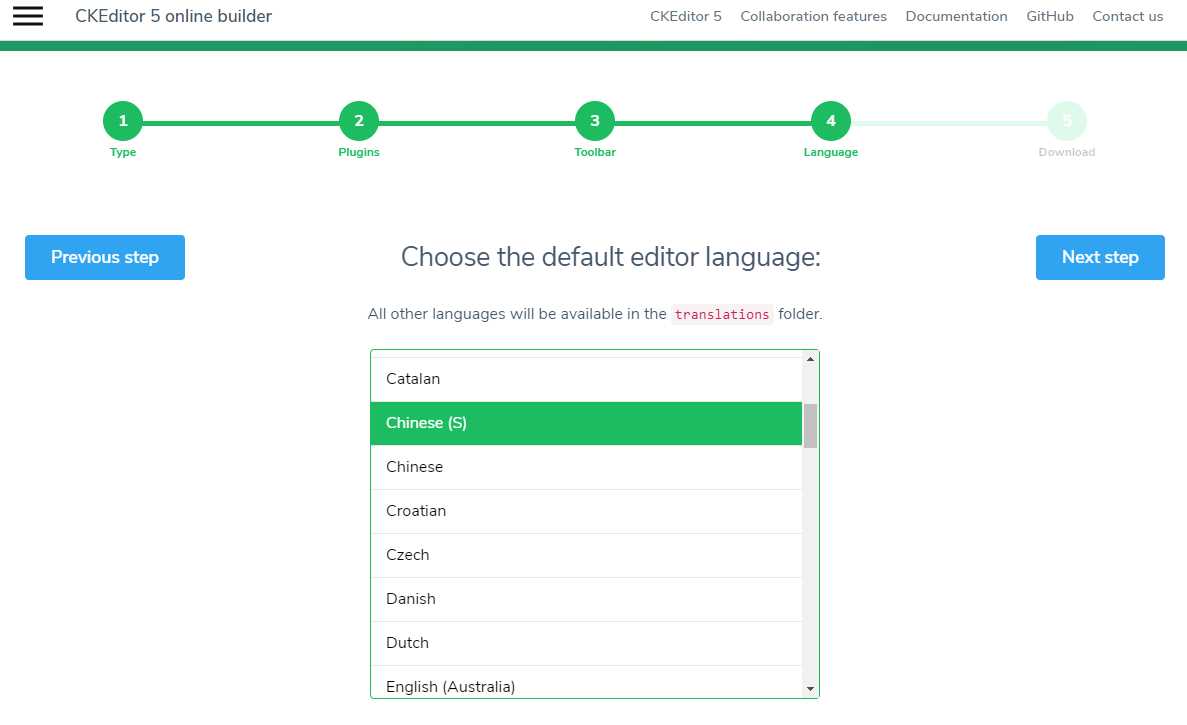Click the language list scroll-down arrow
Screen dimensions: 1187x725
tap(810, 689)
